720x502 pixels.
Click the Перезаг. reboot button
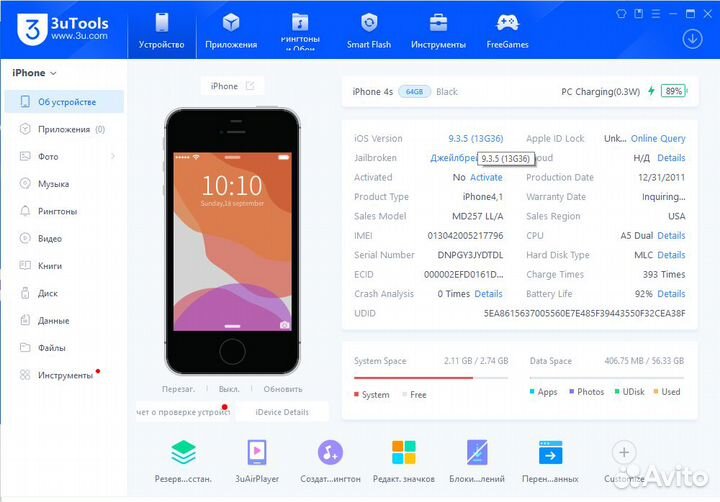[x=178, y=389]
